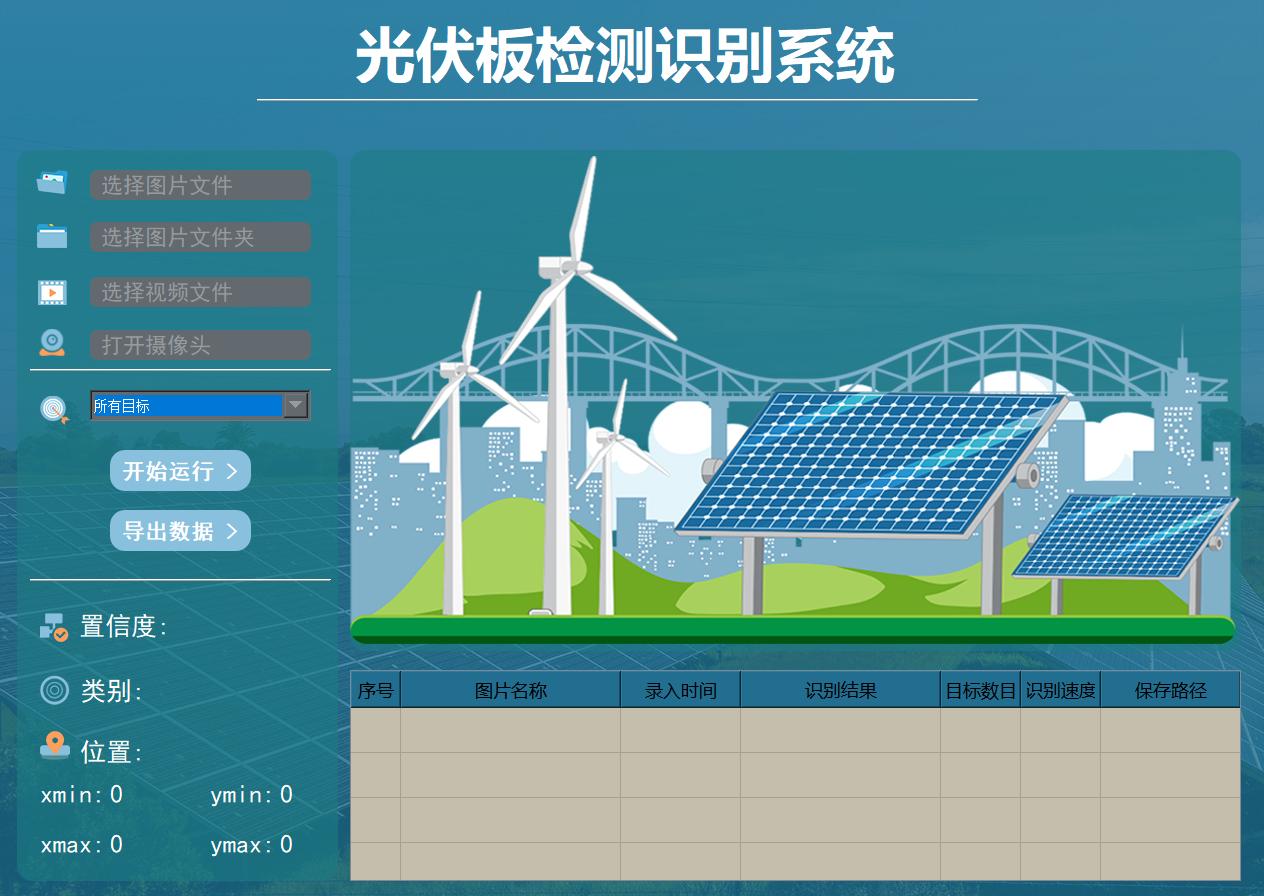The image size is (1264, 896).
Task: Click the xmax value readout
Action: click(116, 845)
